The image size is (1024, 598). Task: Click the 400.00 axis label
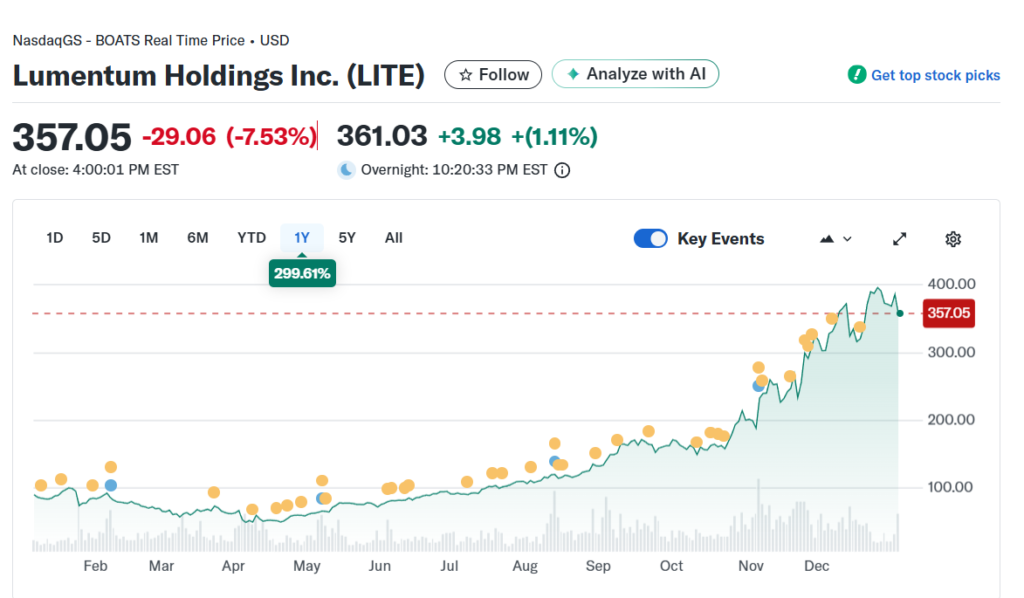952,284
